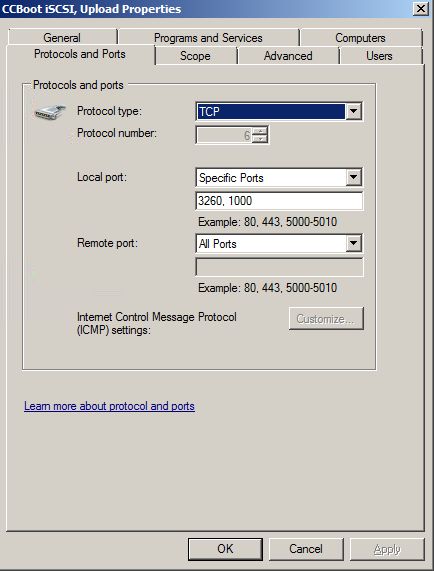Click the empty remote port text field
Image resolution: width=434 pixels, height=571 pixels.
[x=279, y=267]
